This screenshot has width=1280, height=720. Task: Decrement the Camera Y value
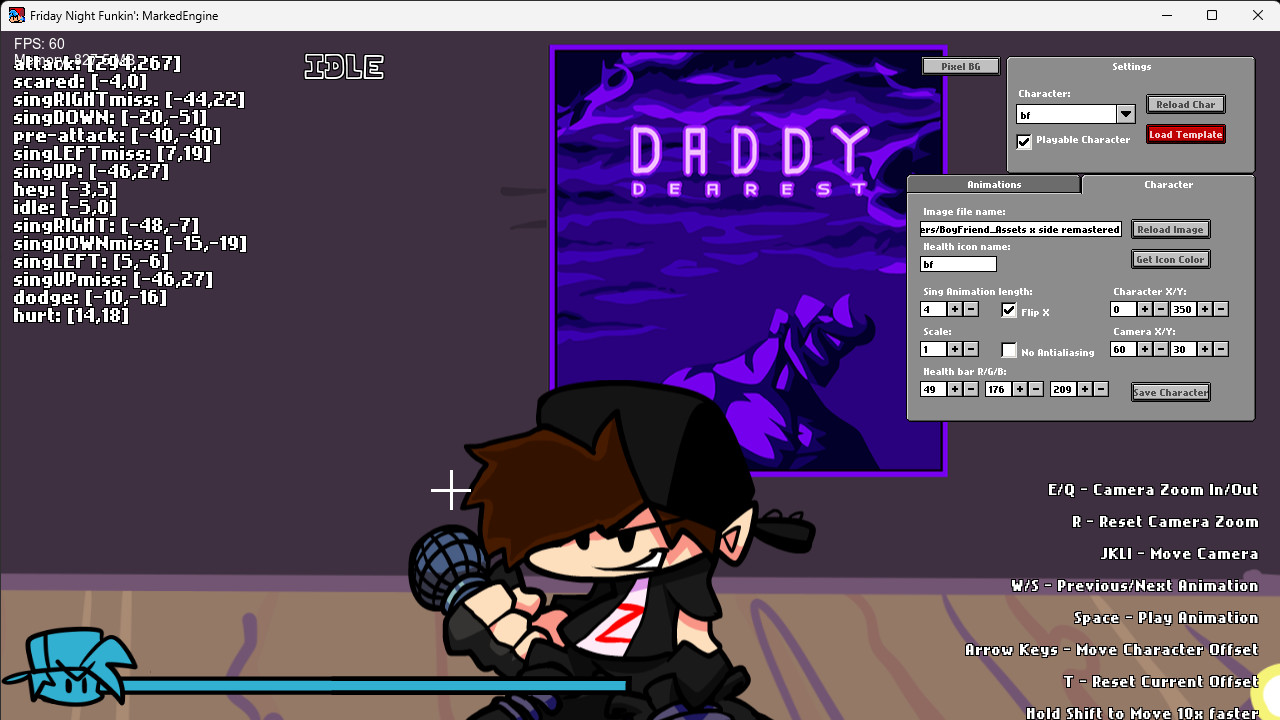coord(1221,350)
